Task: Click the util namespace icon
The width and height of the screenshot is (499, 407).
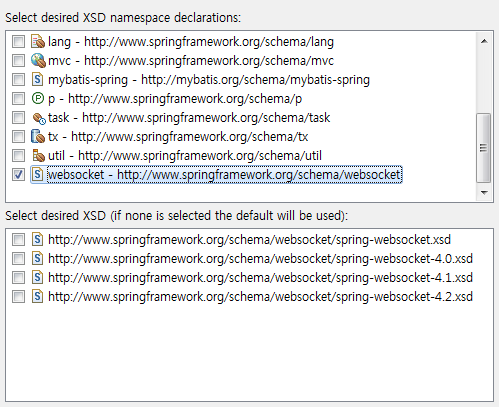Action: (38, 156)
